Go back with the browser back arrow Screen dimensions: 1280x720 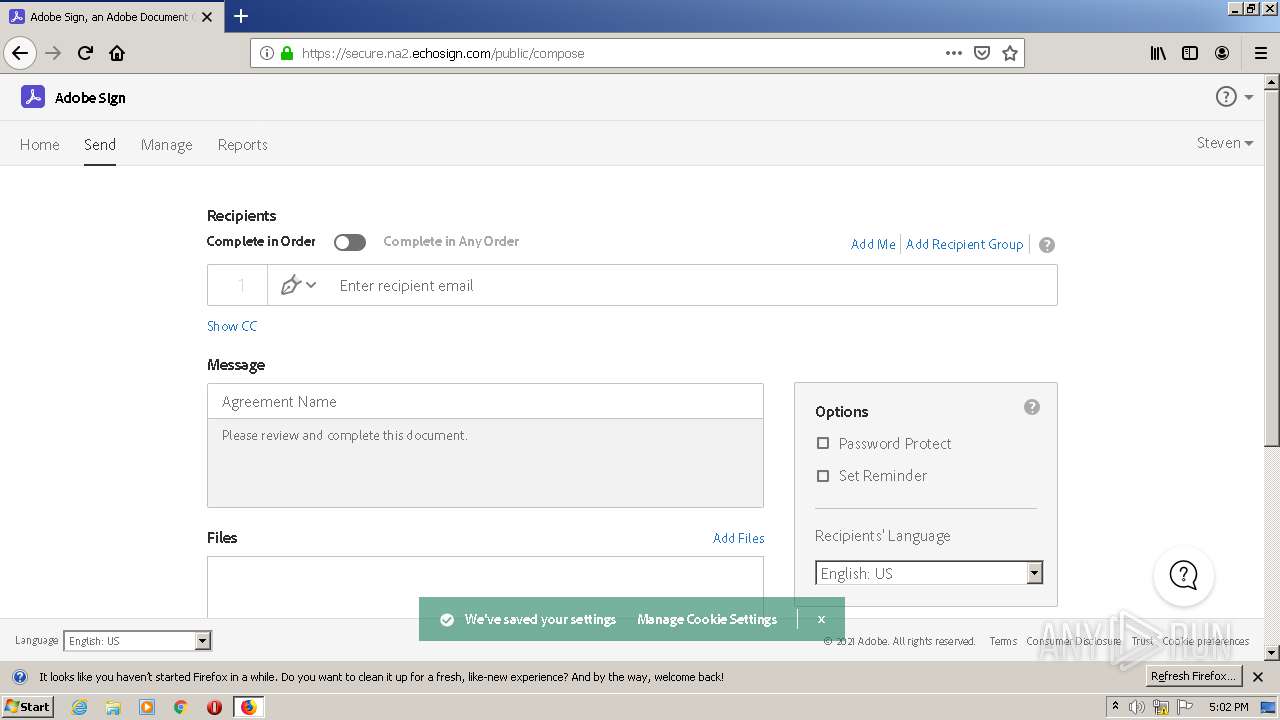coord(20,53)
